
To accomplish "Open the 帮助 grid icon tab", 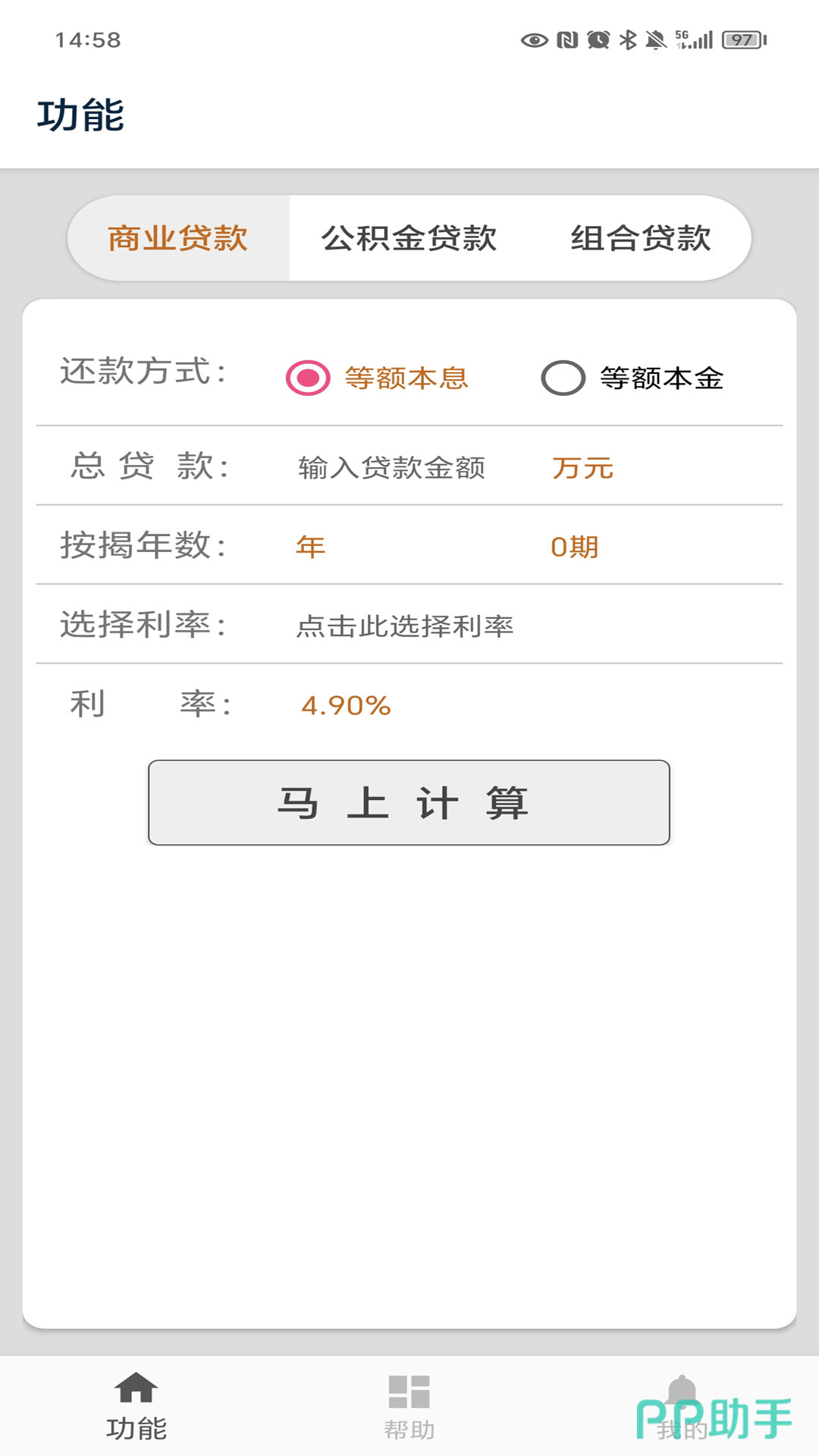I will coord(409,1392).
